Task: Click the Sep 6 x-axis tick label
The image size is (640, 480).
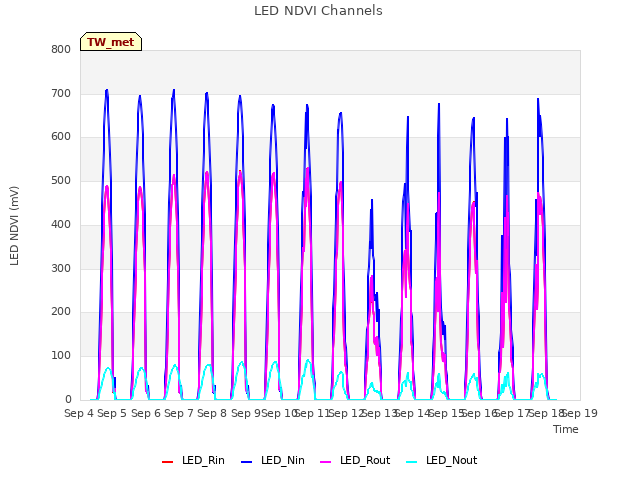Action: (x=146, y=413)
